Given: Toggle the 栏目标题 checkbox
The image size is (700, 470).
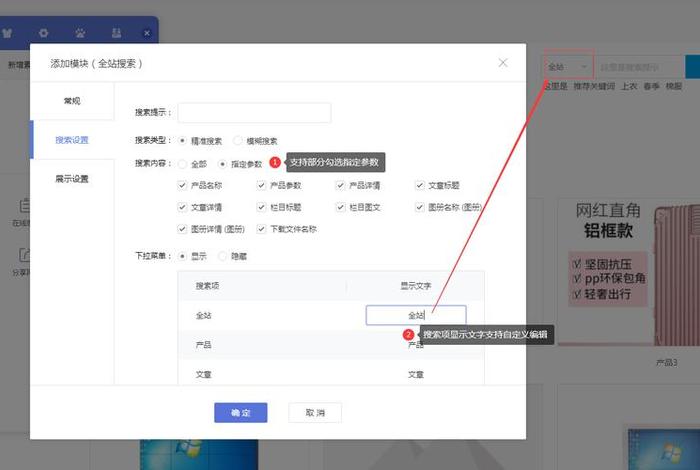Looking at the screenshot, I should (x=261, y=207).
